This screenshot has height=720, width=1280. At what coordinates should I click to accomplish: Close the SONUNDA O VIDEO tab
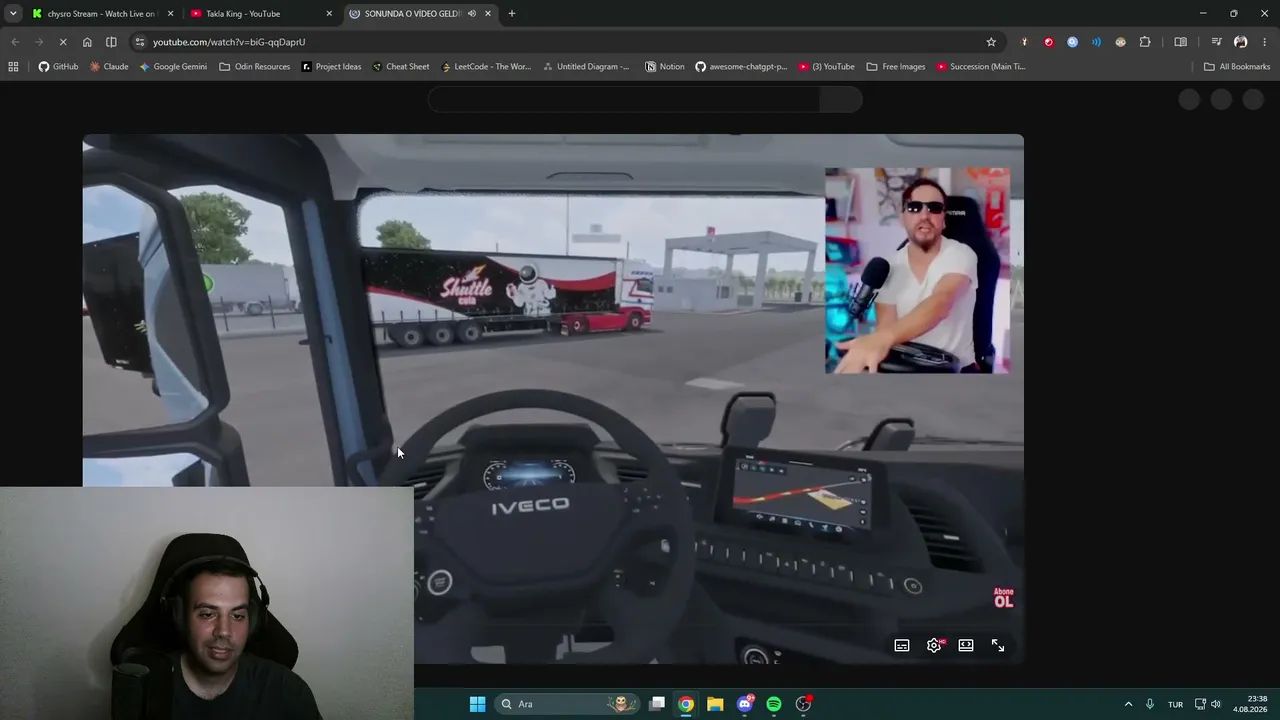(488, 14)
